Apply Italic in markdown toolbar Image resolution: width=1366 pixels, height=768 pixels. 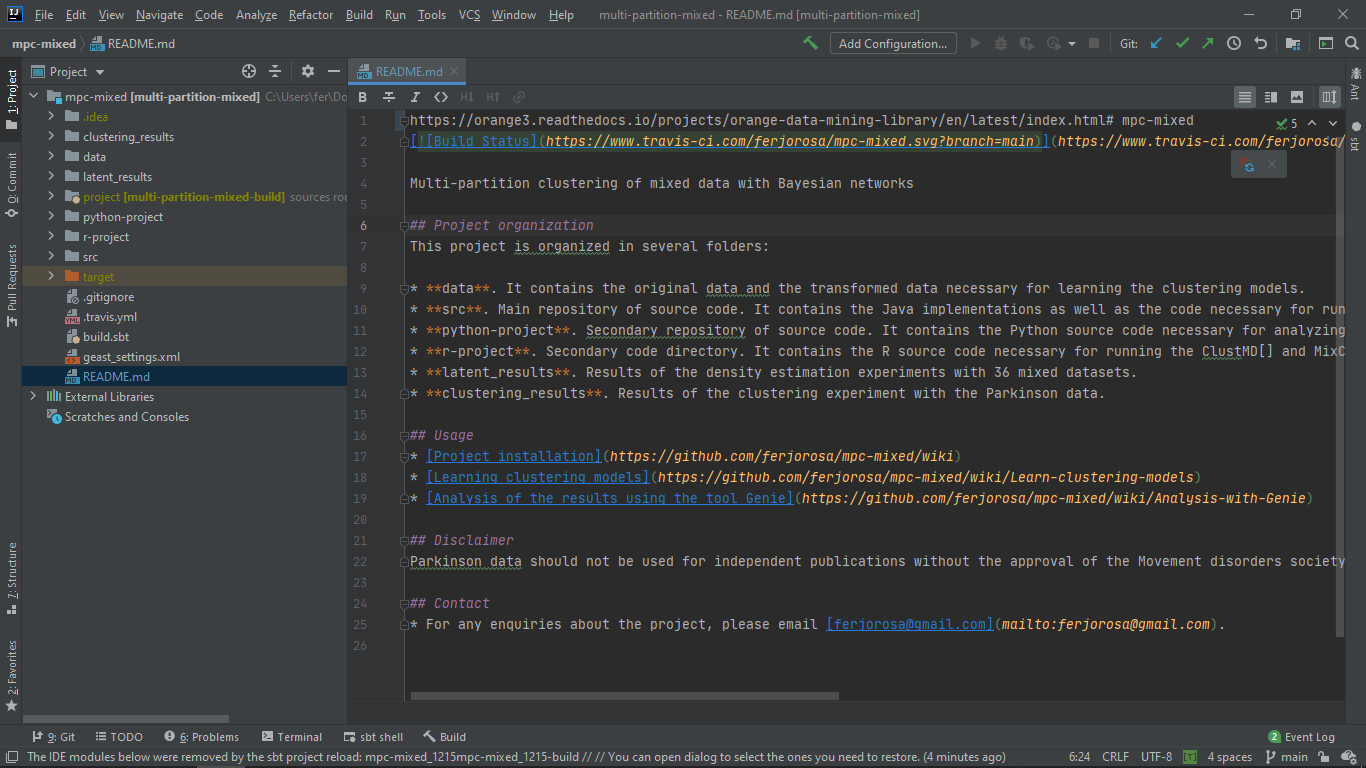click(415, 97)
